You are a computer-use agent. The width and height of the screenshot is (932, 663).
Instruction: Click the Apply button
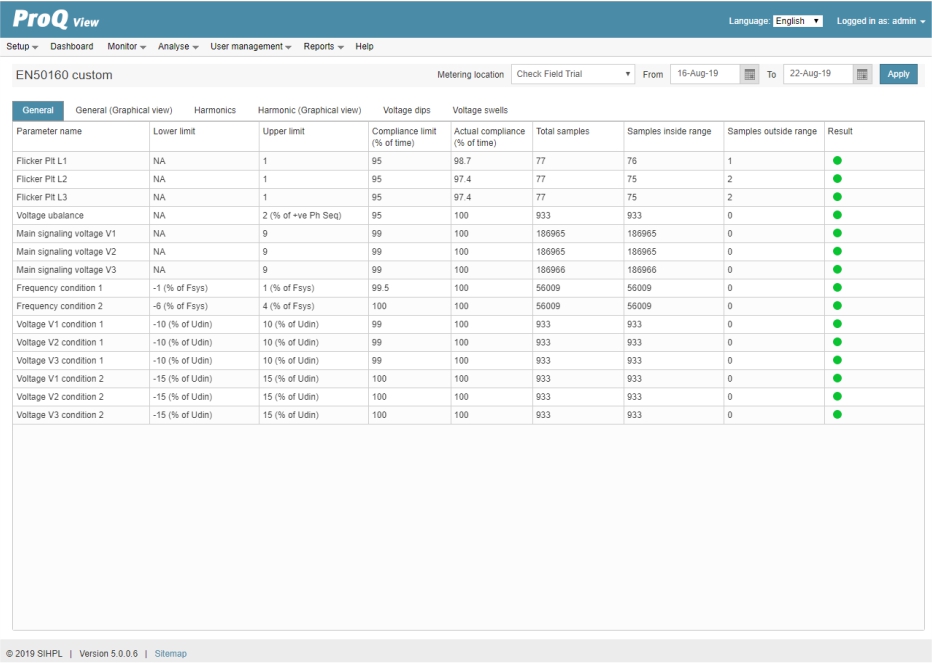(x=898, y=74)
